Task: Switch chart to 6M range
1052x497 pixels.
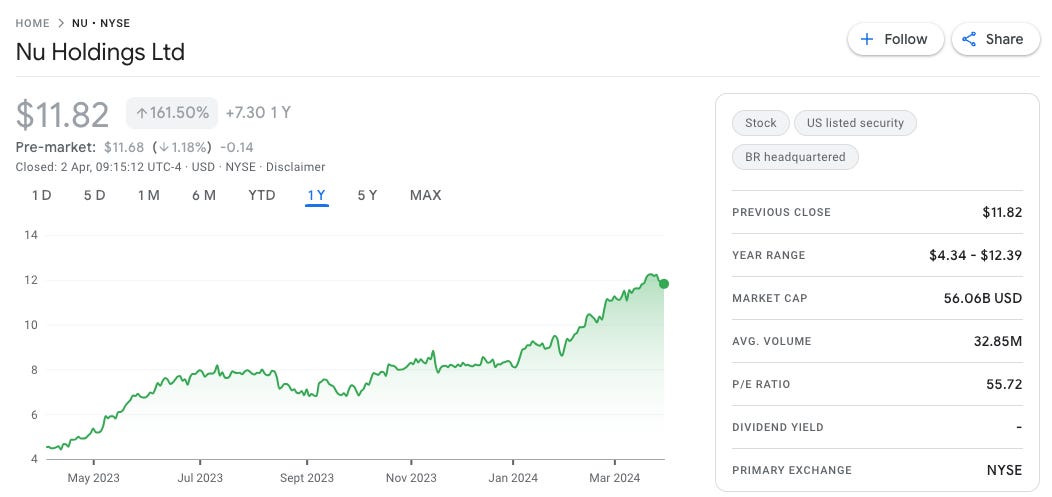Action: [x=204, y=195]
